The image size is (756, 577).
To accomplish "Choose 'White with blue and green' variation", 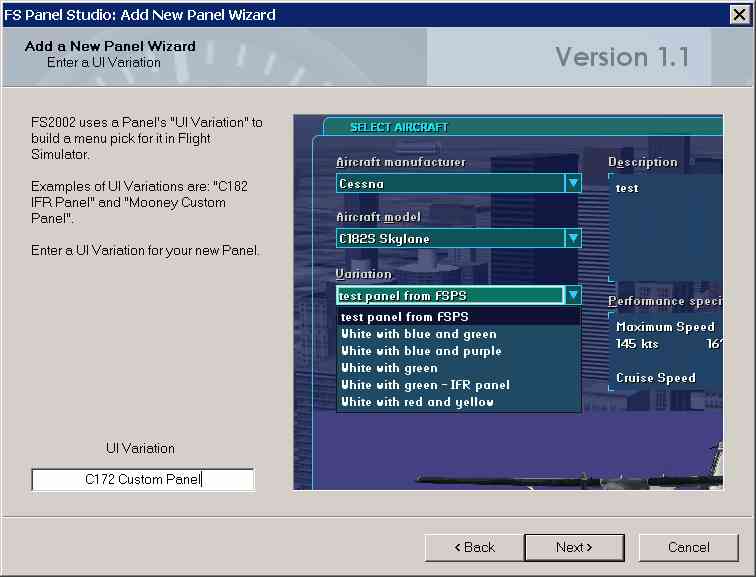I will pos(459,334).
